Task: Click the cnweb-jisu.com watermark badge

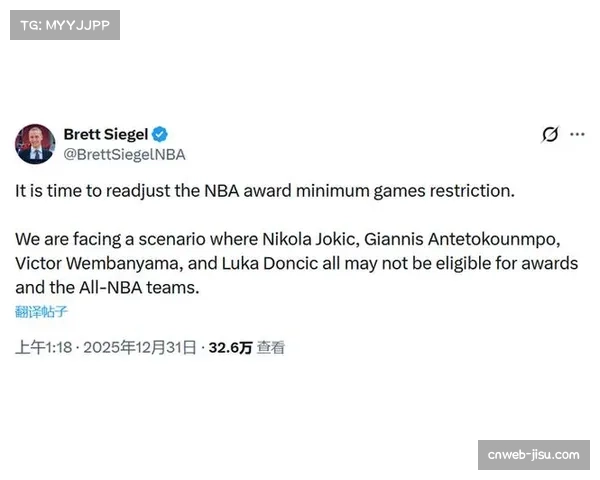Action: [532, 455]
